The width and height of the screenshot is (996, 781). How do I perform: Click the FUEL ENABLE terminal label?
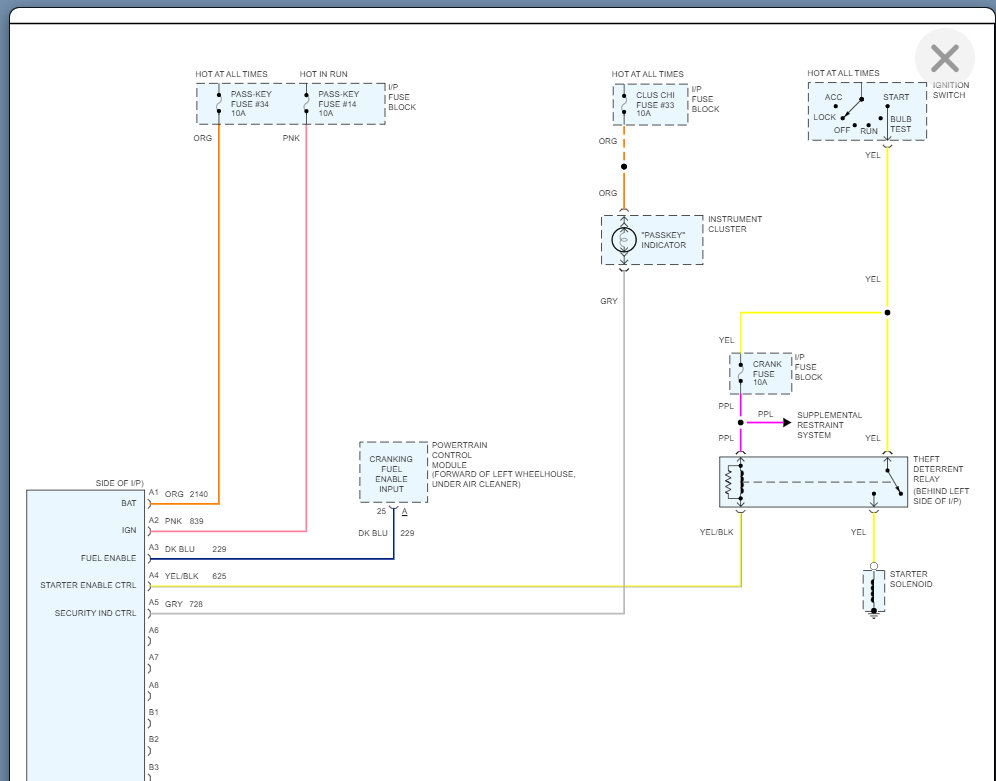point(108,558)
